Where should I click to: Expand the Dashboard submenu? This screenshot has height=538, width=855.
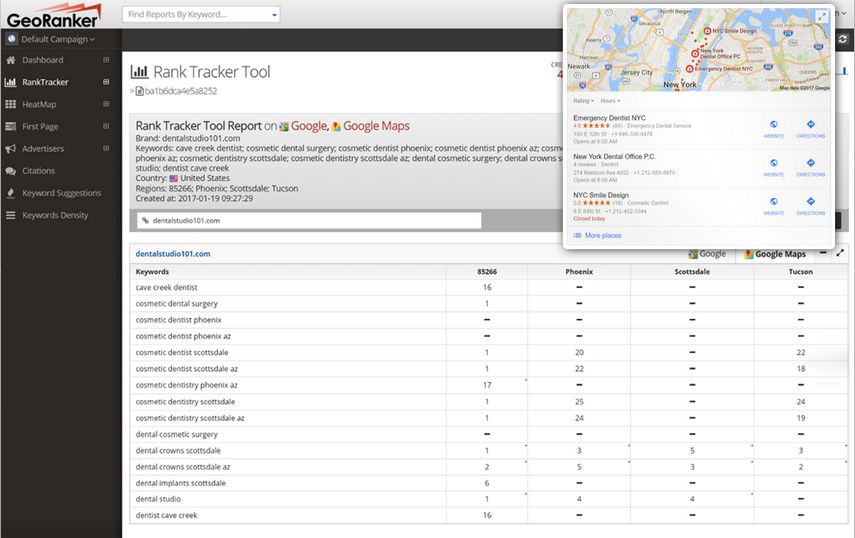[x=106, y=60]
